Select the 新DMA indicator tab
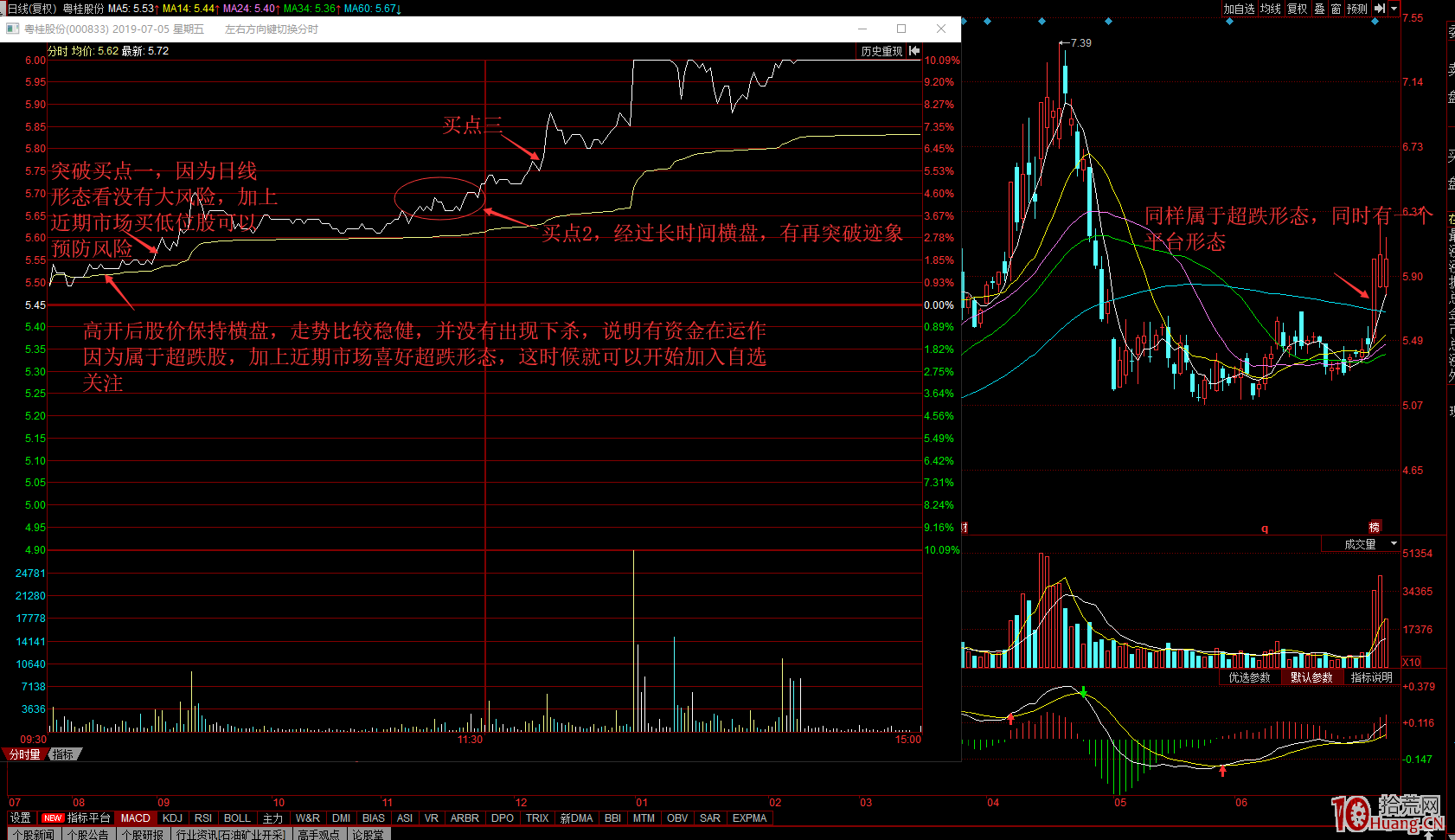The height and width of the screenshot is (840, 1455). (x=576, y=818)
